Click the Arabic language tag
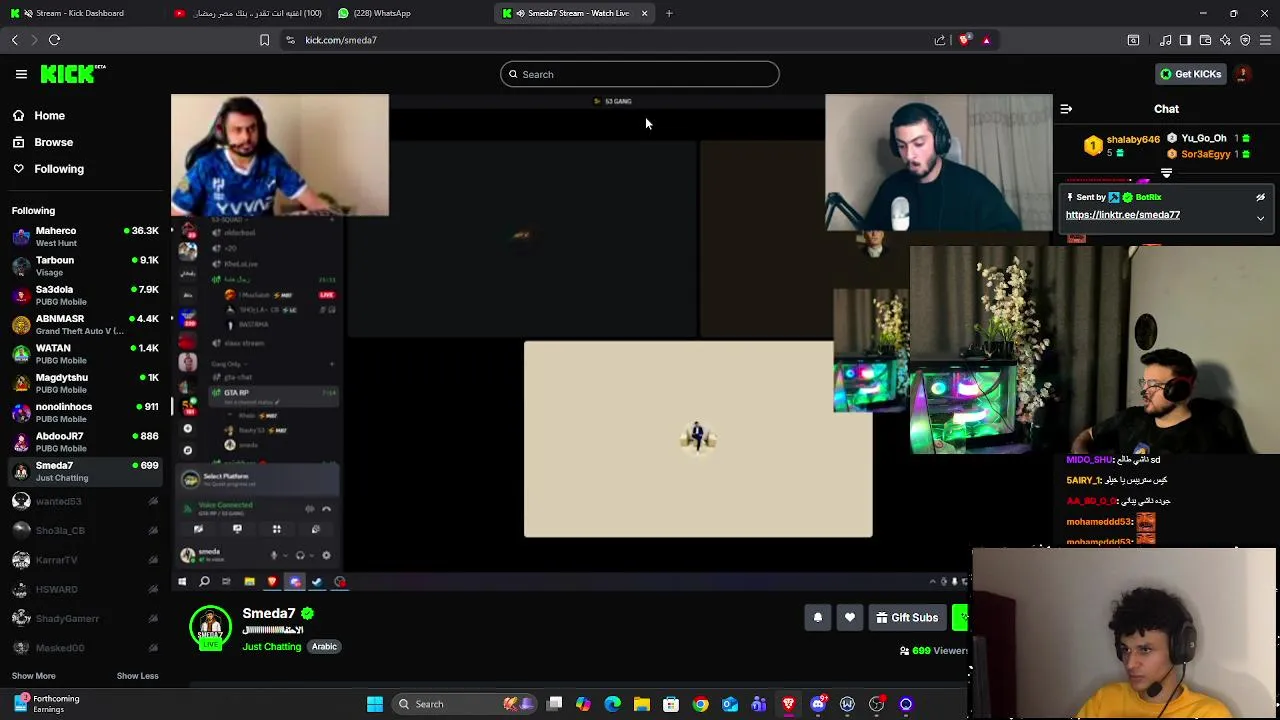Screen dimensions: 1280x720 coord(324,647)
